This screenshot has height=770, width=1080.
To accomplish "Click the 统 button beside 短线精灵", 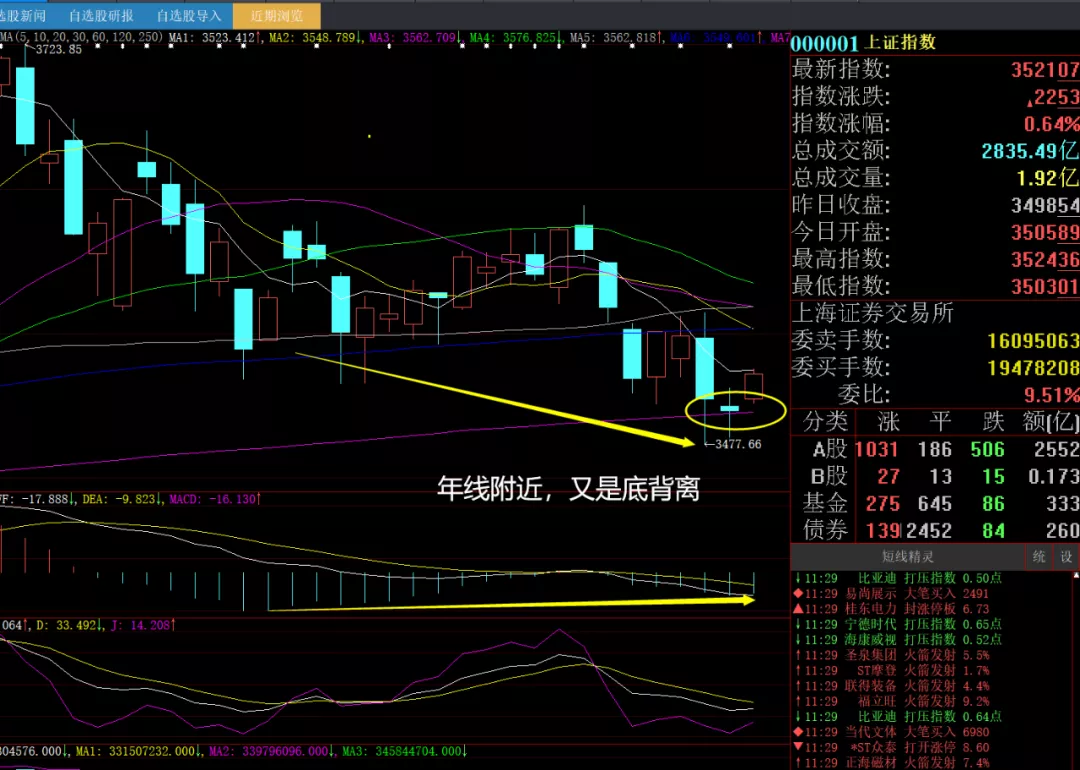I will (1039, 556).
